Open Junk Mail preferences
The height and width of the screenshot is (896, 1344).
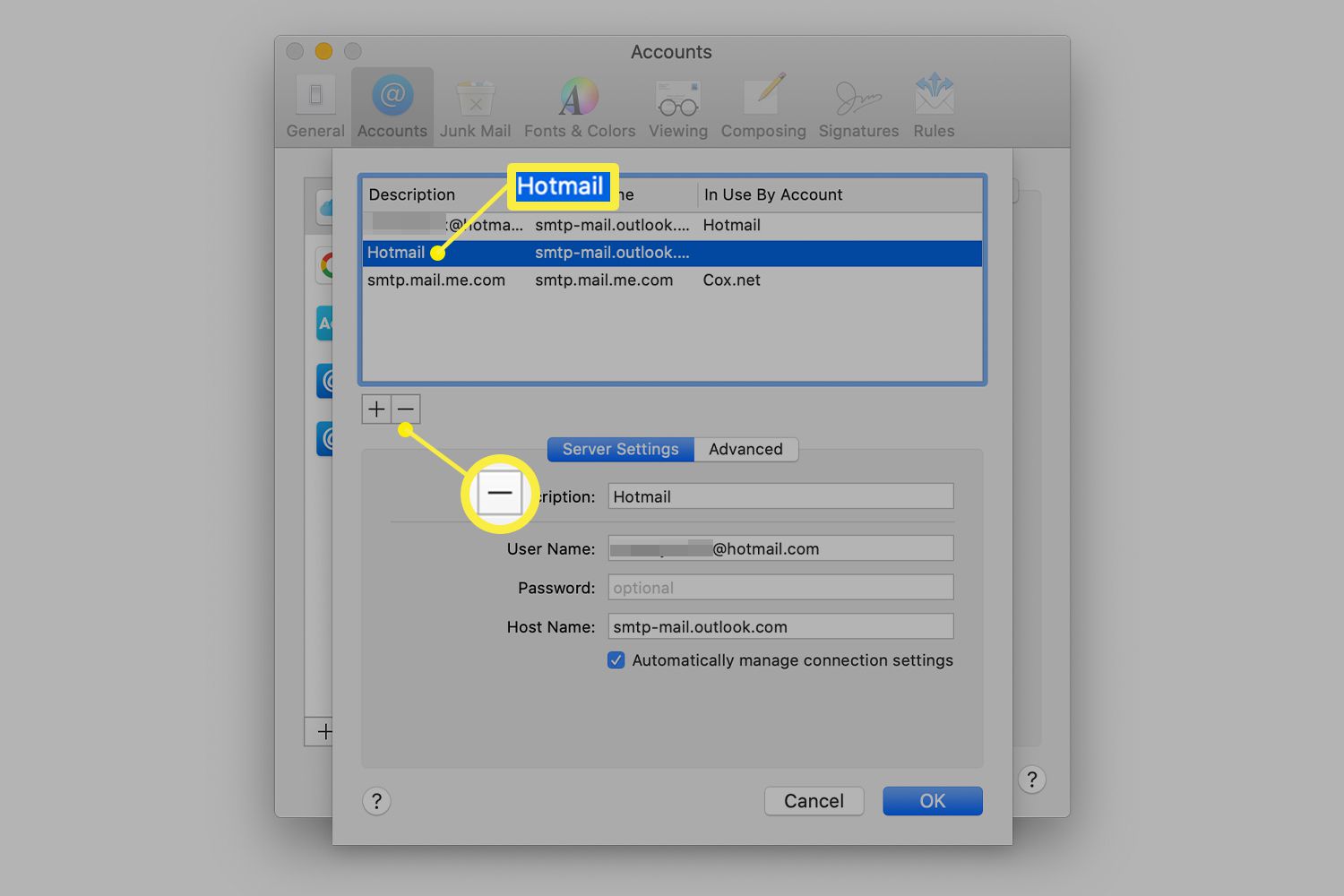pos(475,107)
